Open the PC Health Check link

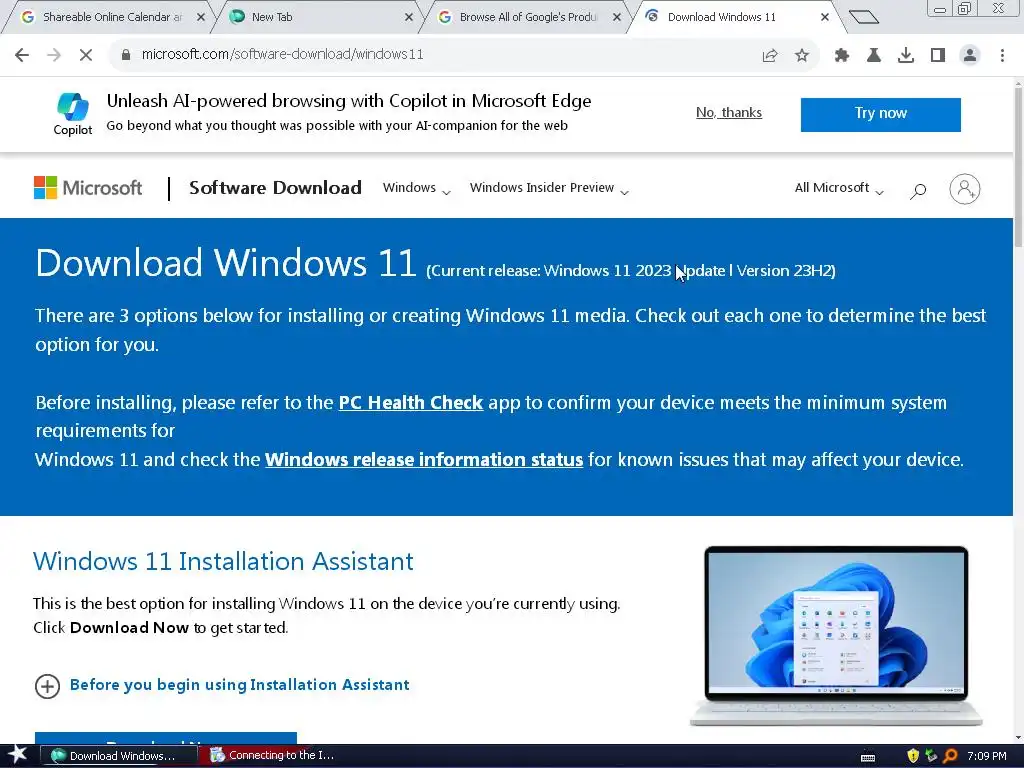tap(410, 403)
